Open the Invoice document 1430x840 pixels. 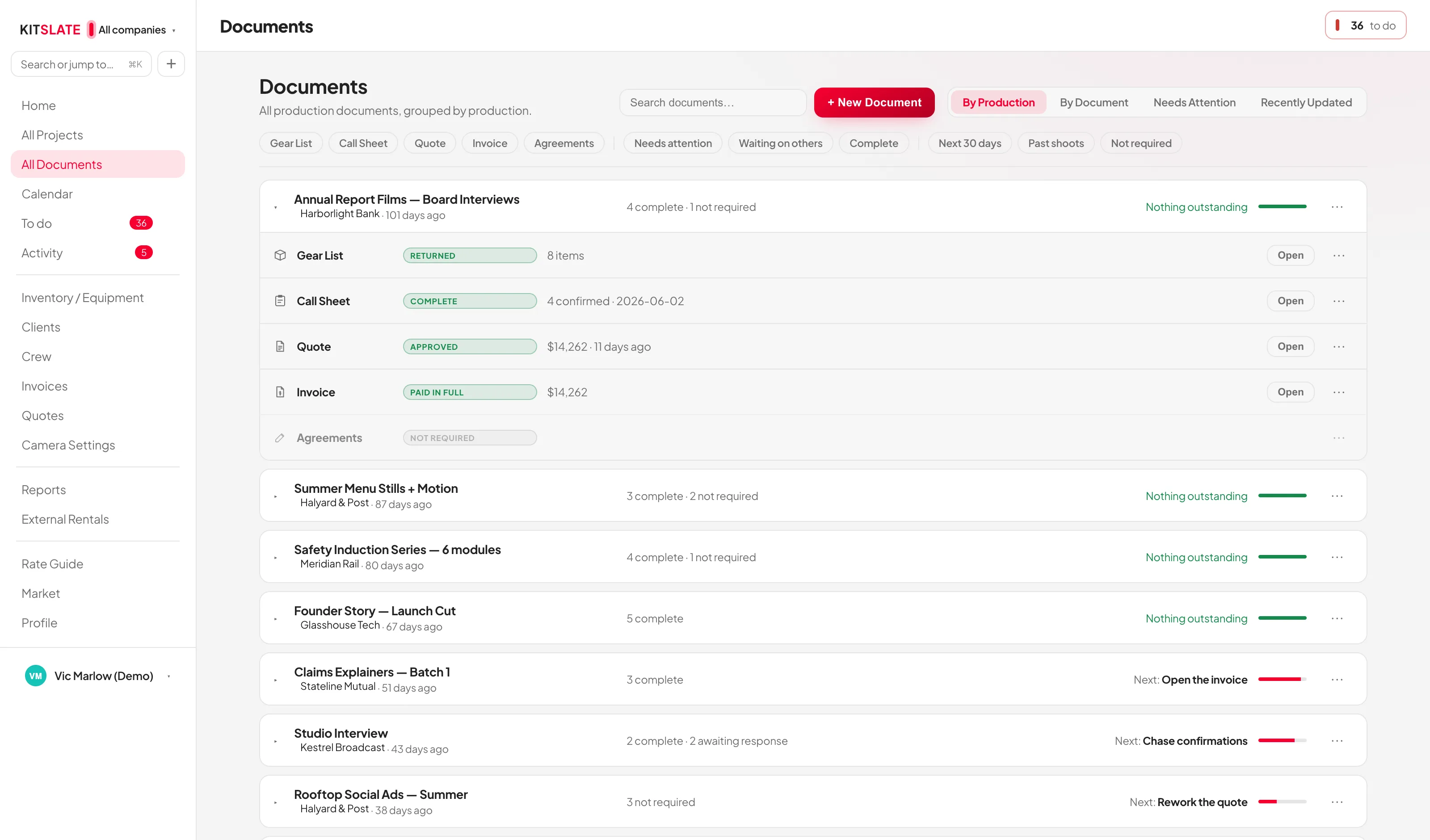pyautogui.click(x=1290, y=392)
